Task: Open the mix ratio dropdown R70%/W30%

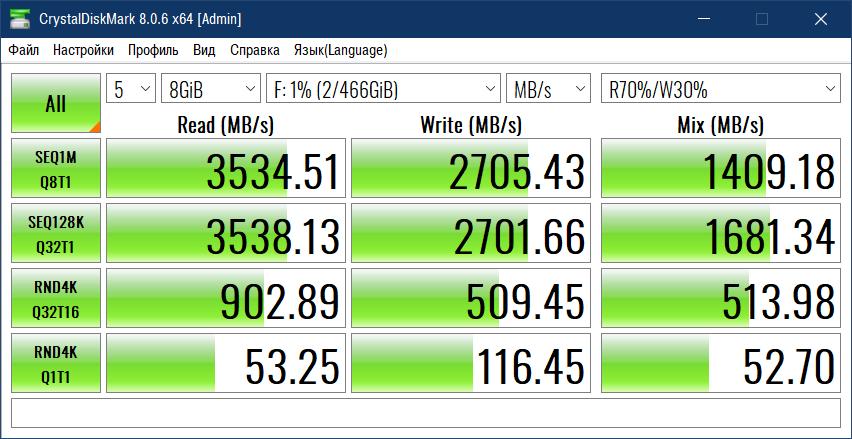Action: coord(721,89)
